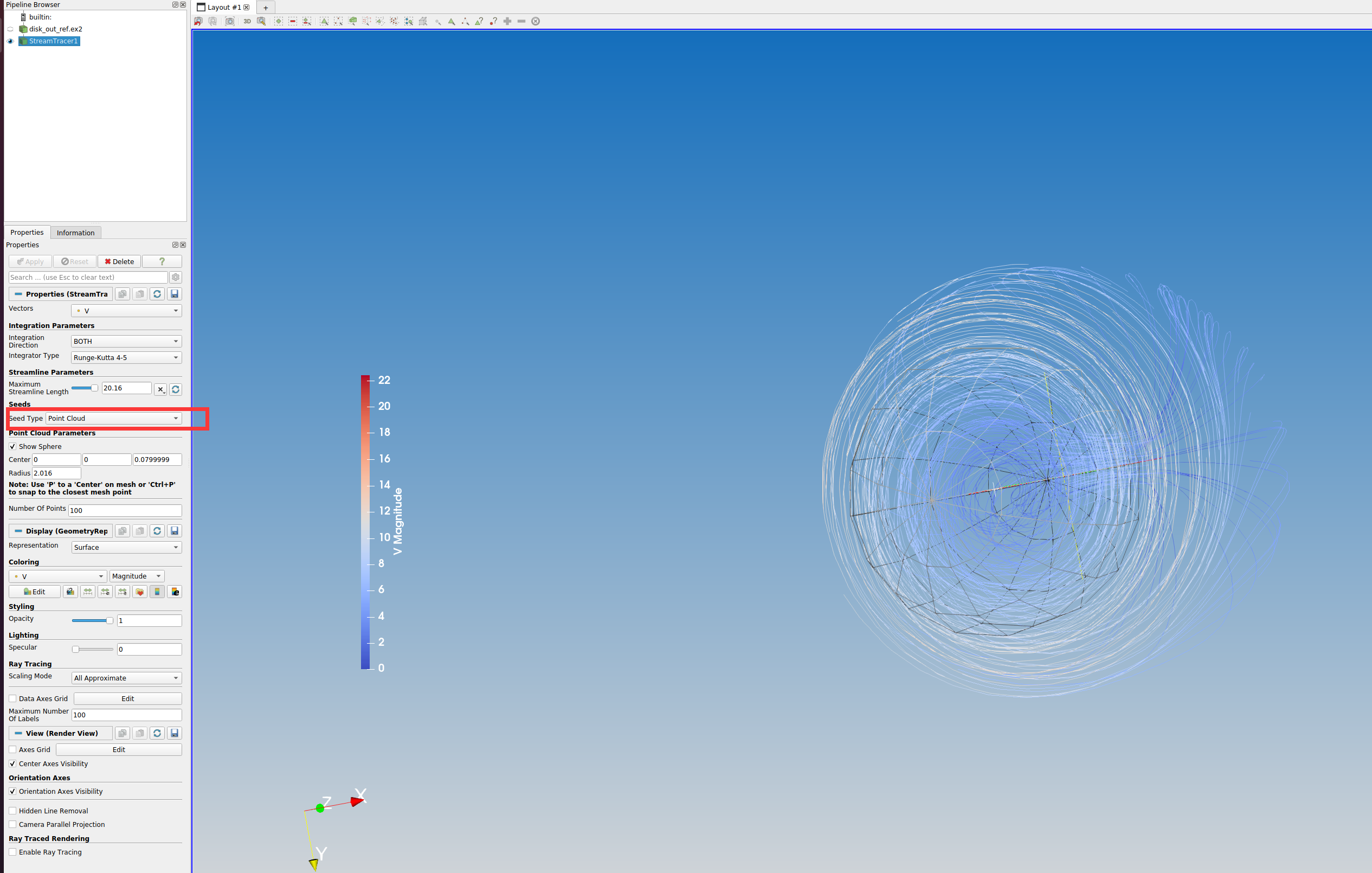Open the Representation Surface dropdown
Image resolution: width=1372 pixels, height=873 pixels.
click(x=125, y=547)
